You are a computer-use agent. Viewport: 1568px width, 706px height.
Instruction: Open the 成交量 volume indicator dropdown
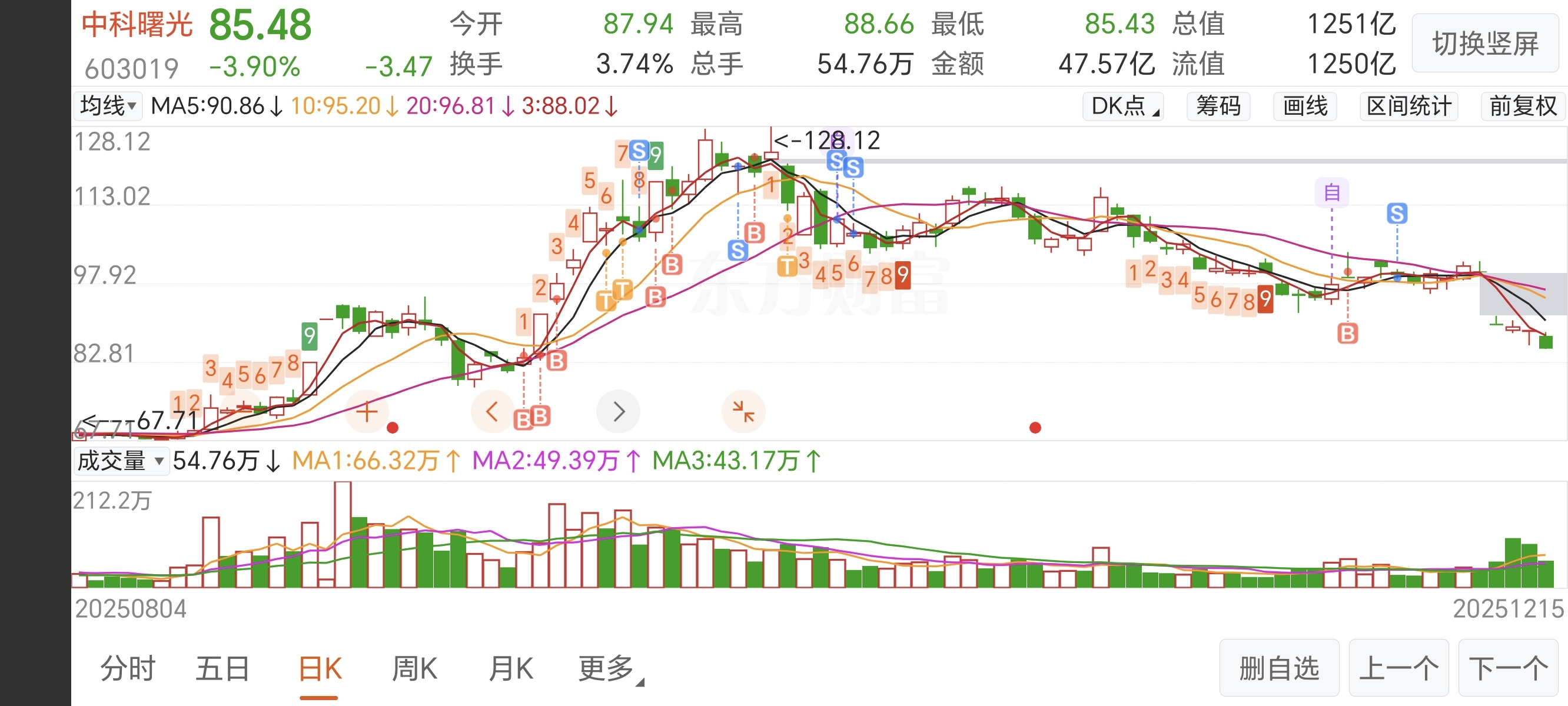121,461
